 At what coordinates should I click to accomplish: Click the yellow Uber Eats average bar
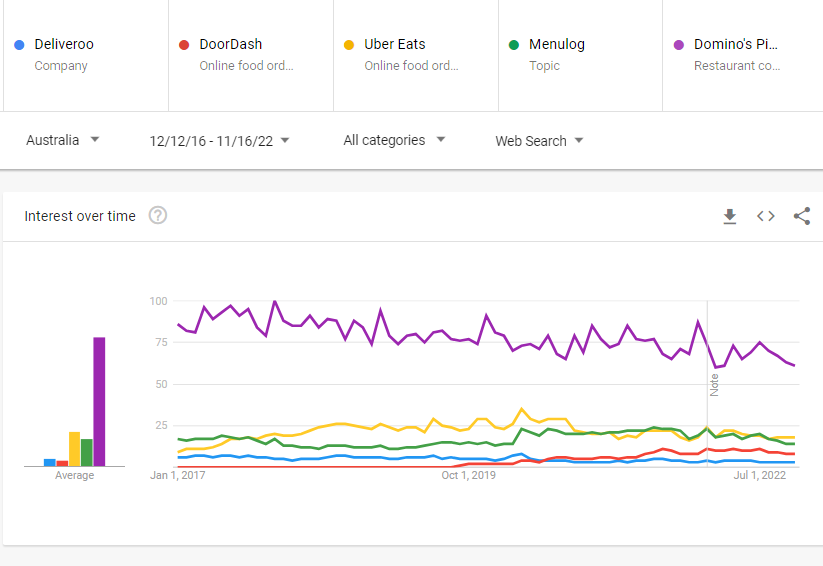tap(75, 449)
